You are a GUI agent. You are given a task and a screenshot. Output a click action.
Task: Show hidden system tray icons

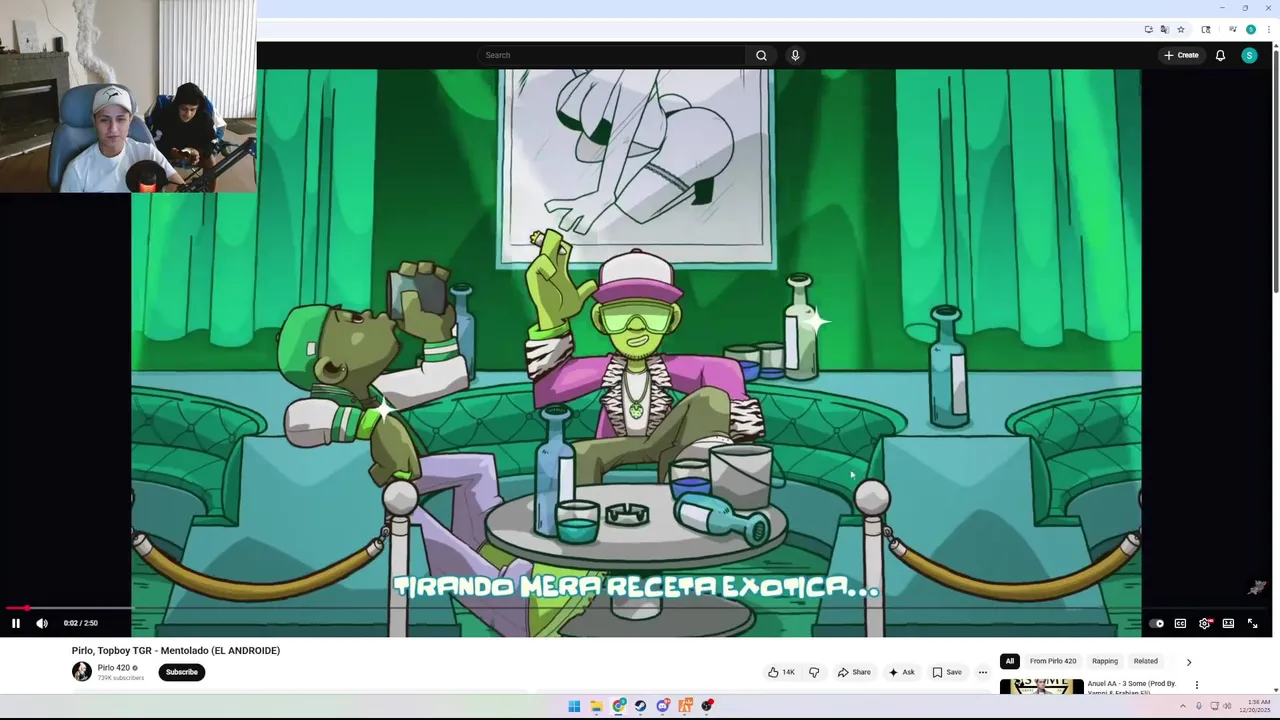tap(1183, 706)
